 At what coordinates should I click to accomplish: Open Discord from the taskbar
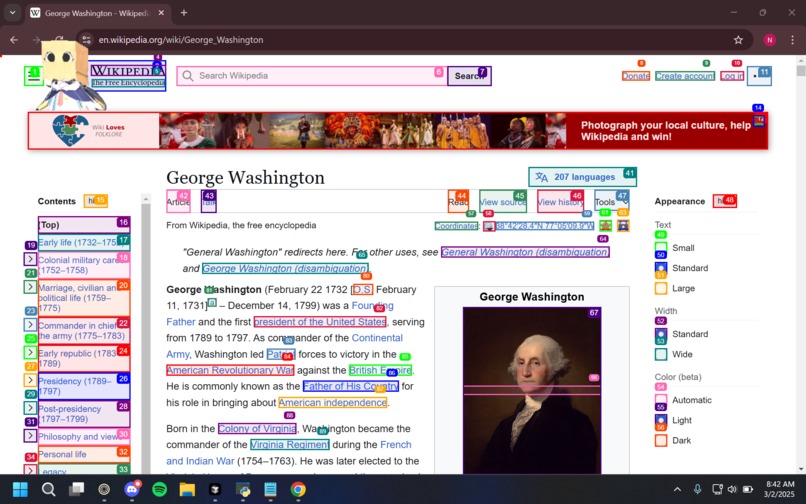pos(132,489)
